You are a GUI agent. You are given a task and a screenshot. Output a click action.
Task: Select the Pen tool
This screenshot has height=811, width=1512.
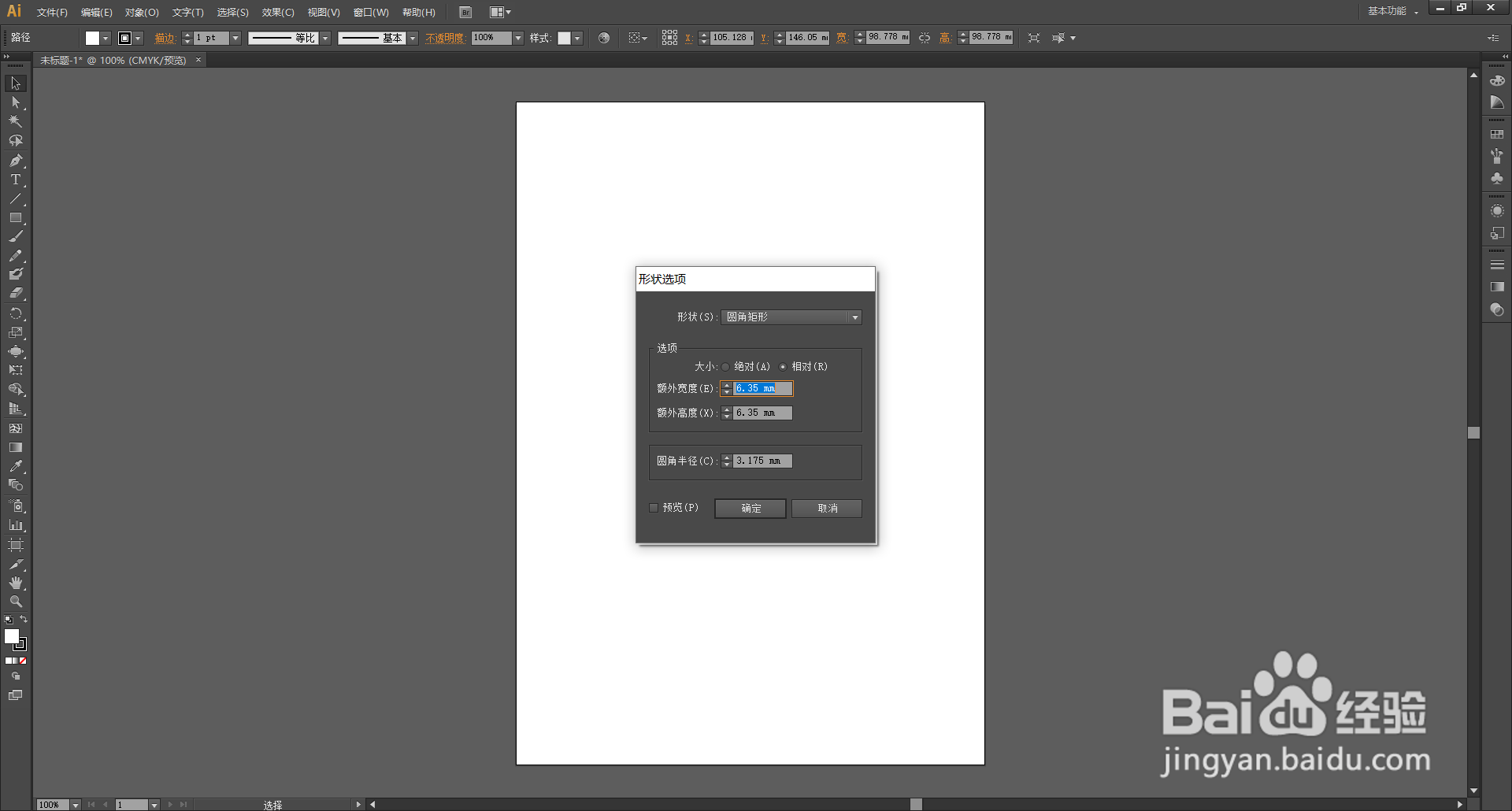[x=16, y=161]
